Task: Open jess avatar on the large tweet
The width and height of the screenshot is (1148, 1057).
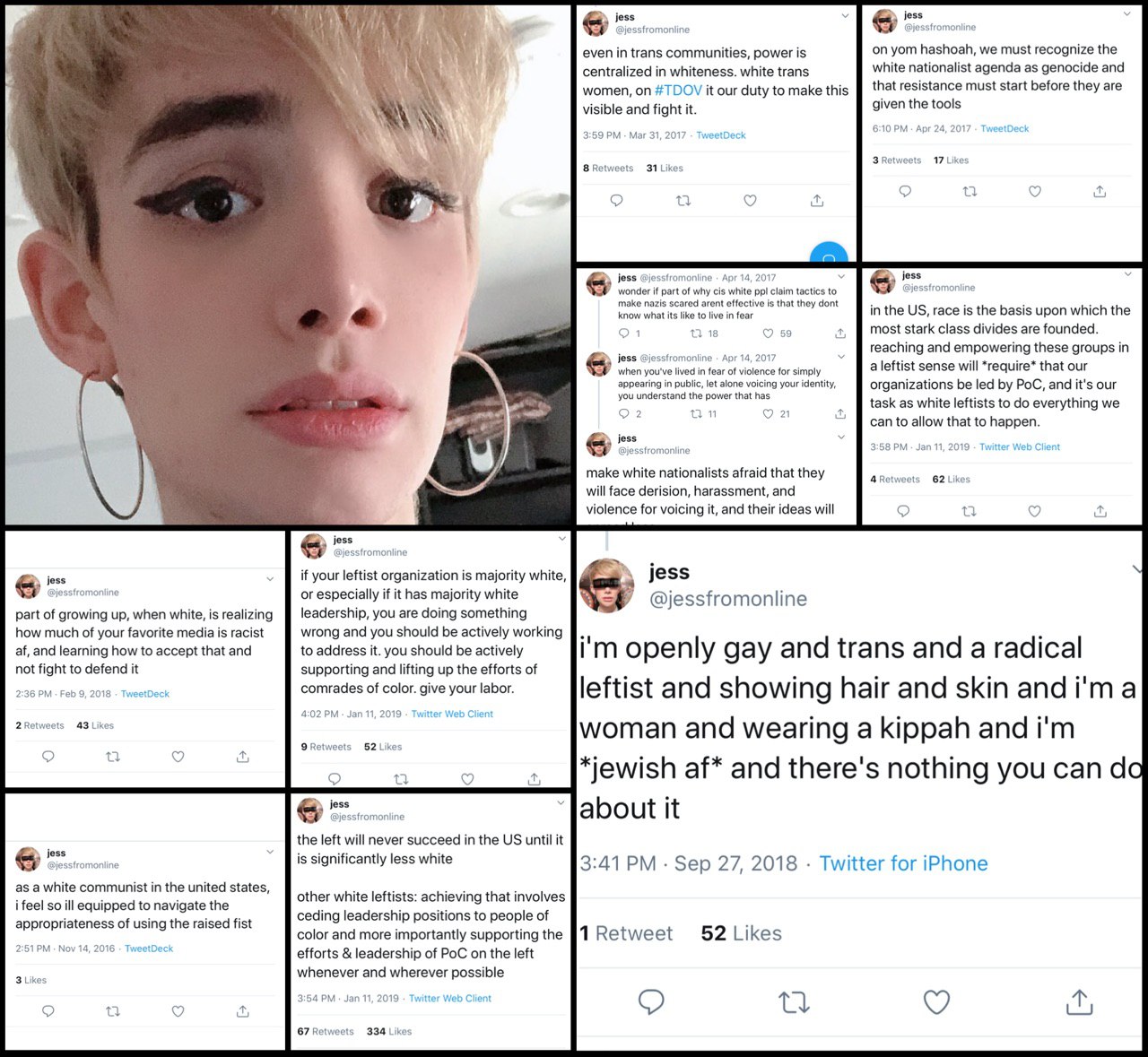Action: pyautogui.click(x=607, y=585)
